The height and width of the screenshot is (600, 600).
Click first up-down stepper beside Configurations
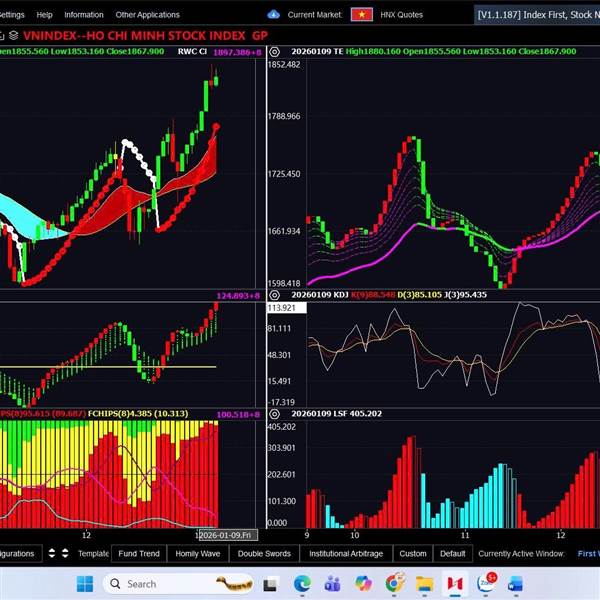[48, 553]
